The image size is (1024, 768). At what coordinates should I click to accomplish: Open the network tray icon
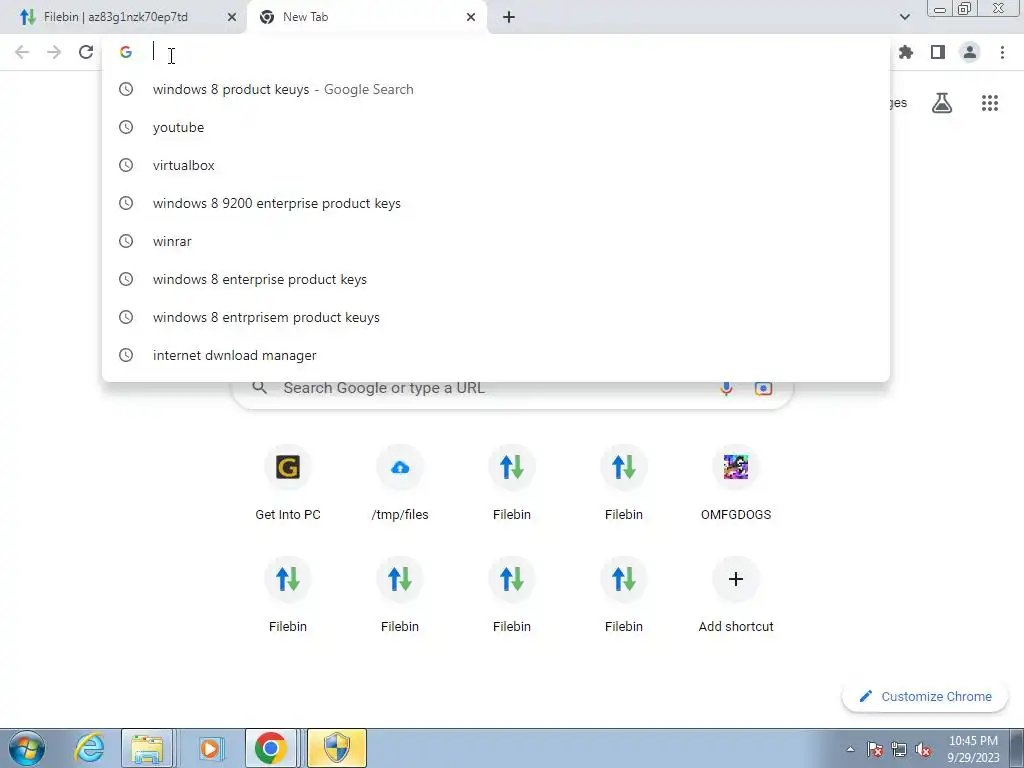pyautogui.click(x=899, y=750)
